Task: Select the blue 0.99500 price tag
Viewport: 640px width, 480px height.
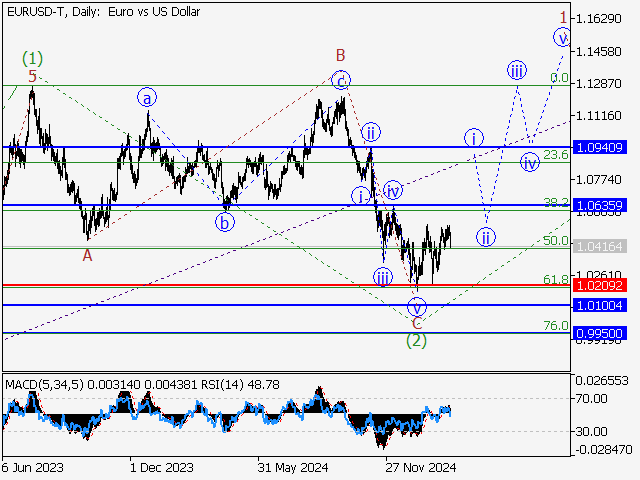Action: tap(600, 334)
